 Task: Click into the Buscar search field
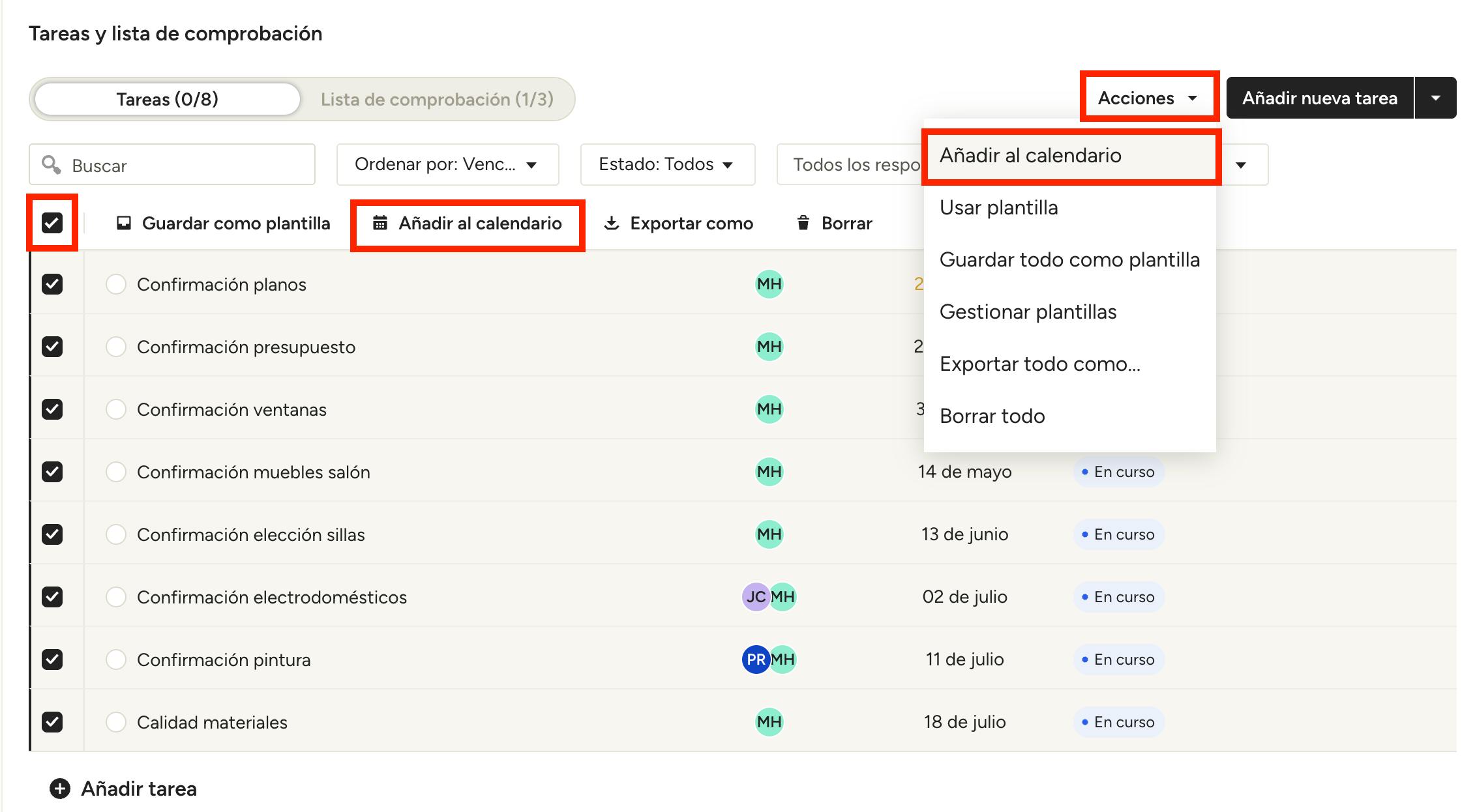(189, 165)
